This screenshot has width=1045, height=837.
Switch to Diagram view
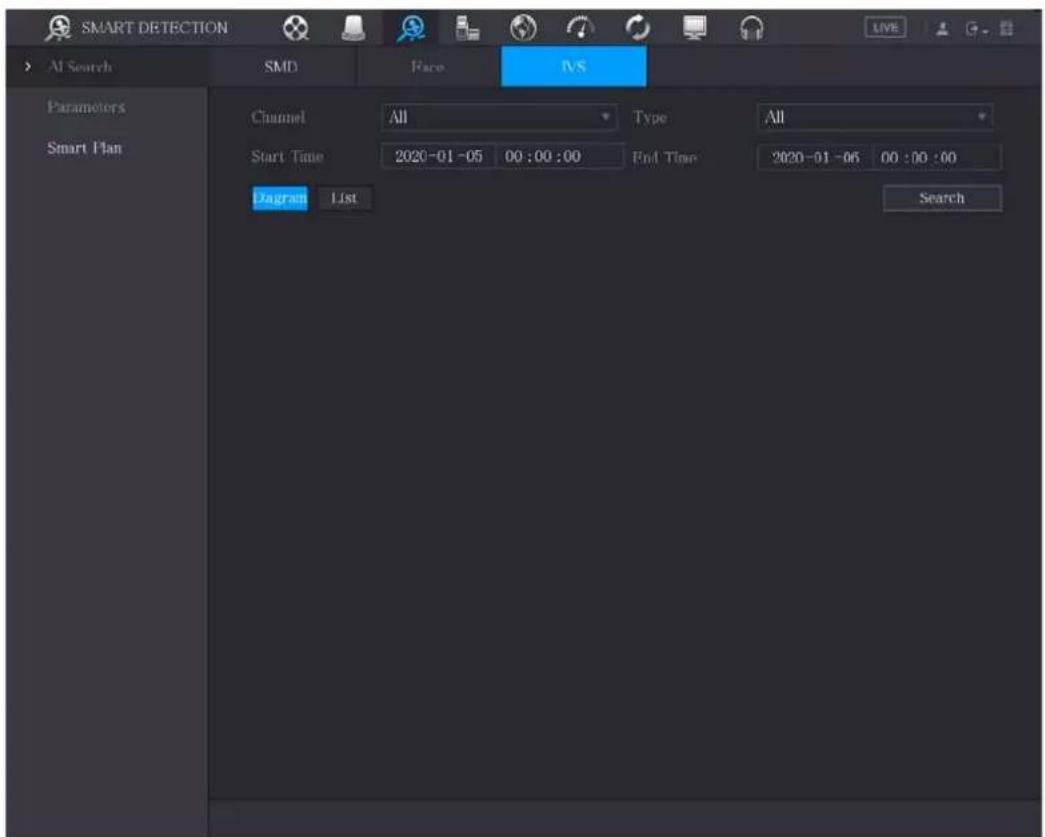(x=280, y=198)
